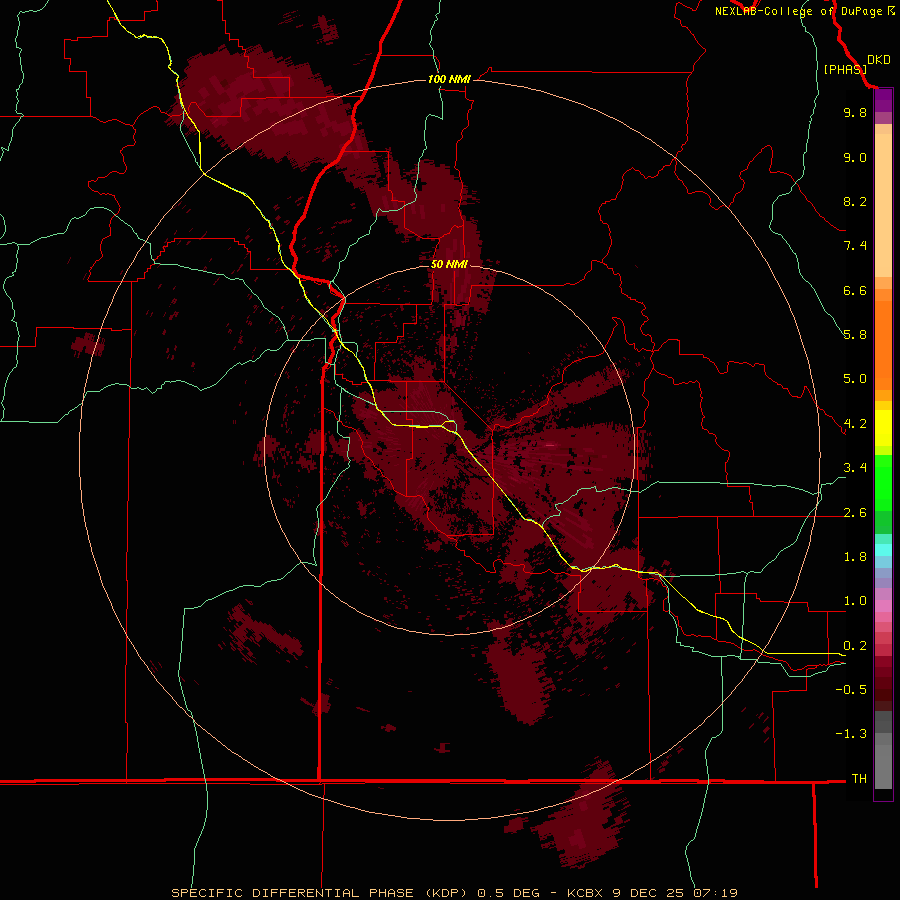Screen dimensions: 900x900
Task: Pick the pink band of the color scale
Action: coord(883,606)
